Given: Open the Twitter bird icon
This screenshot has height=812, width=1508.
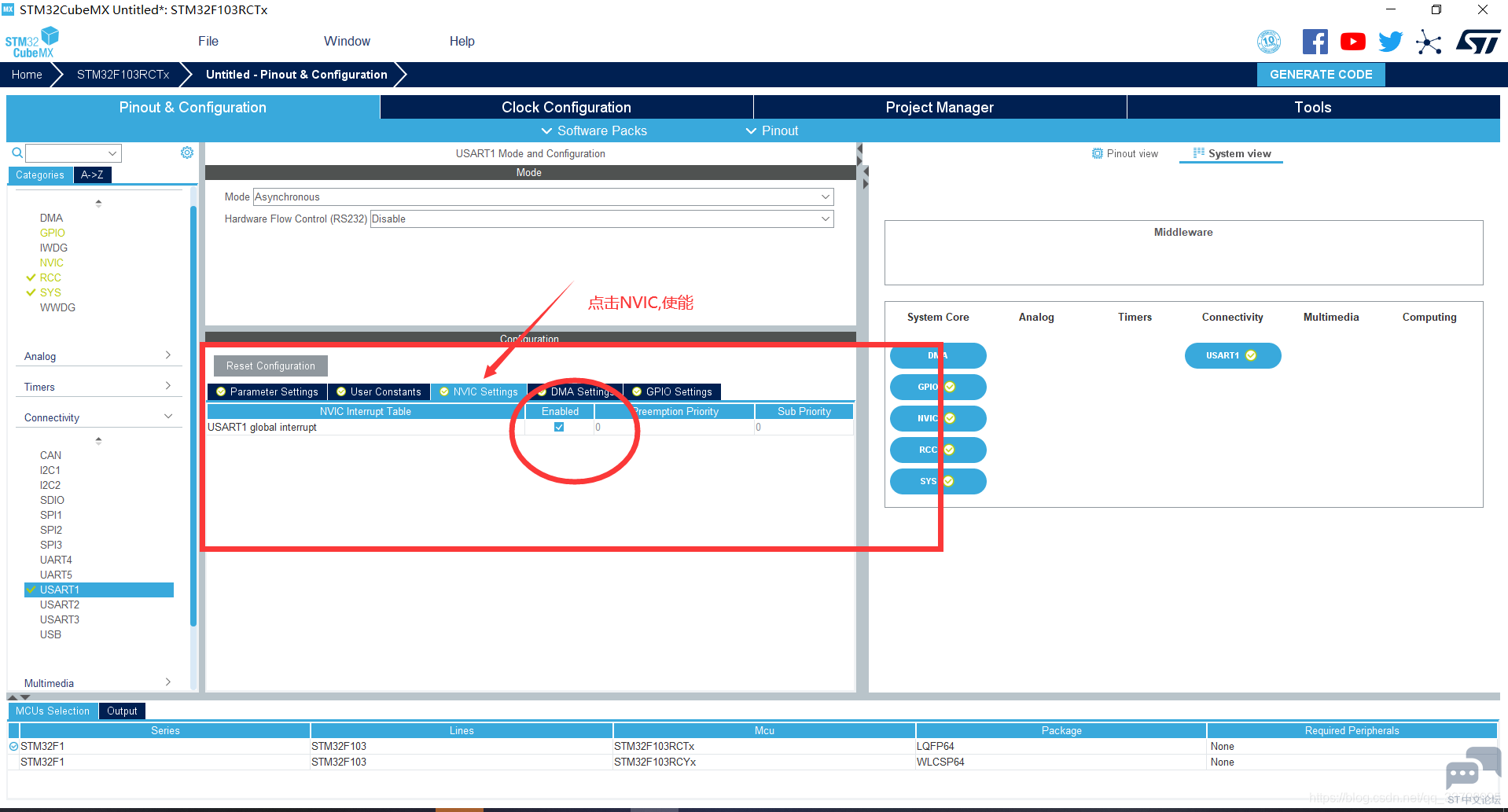Looking at the screenshot, I should (1390, 42).
